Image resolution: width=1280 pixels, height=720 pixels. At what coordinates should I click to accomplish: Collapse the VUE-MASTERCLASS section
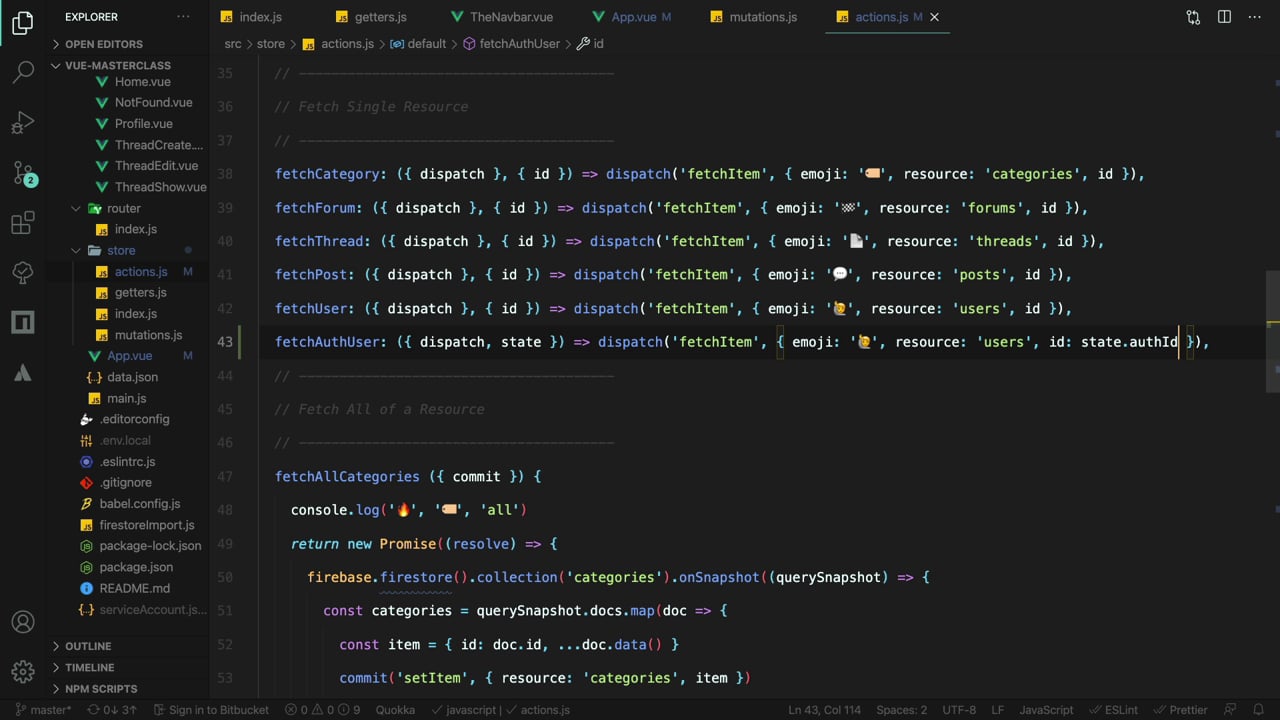pyautogui.click(x=118, y=66)
